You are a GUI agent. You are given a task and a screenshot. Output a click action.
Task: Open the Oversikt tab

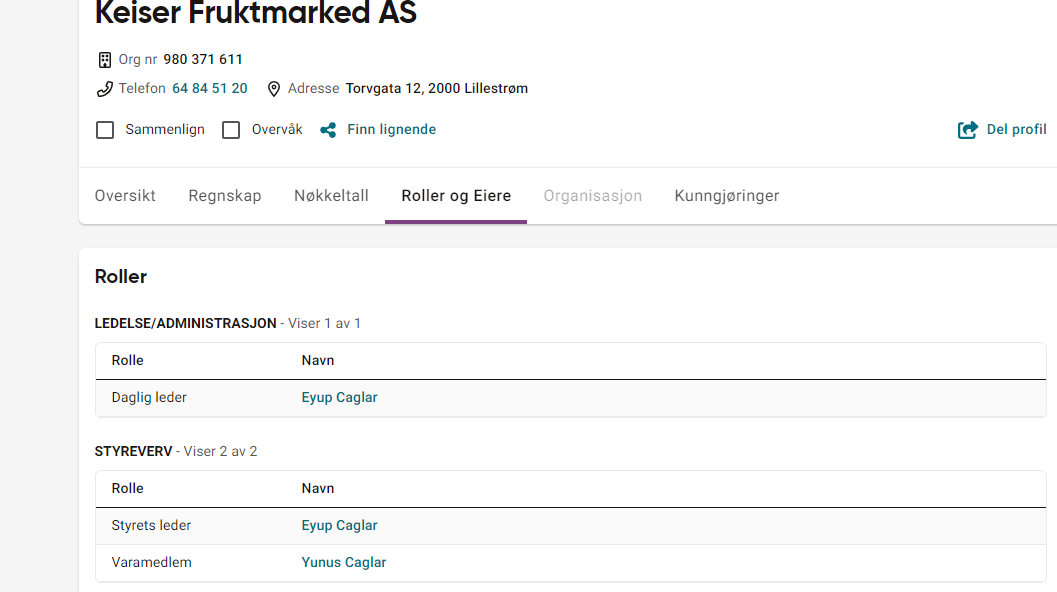tap(125, 196)
